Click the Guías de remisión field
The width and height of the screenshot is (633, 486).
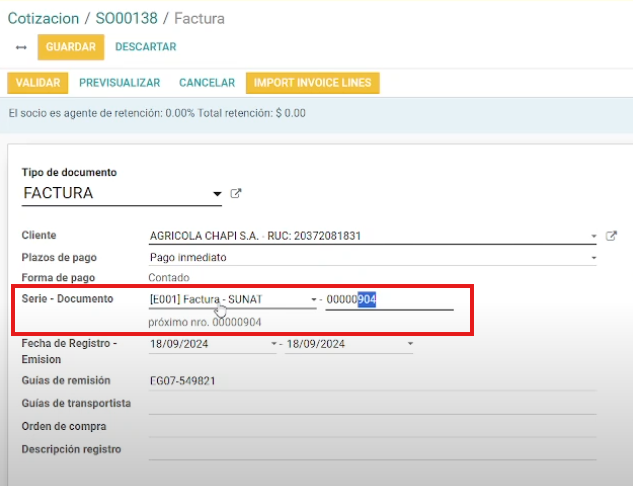tap(370, 380)
